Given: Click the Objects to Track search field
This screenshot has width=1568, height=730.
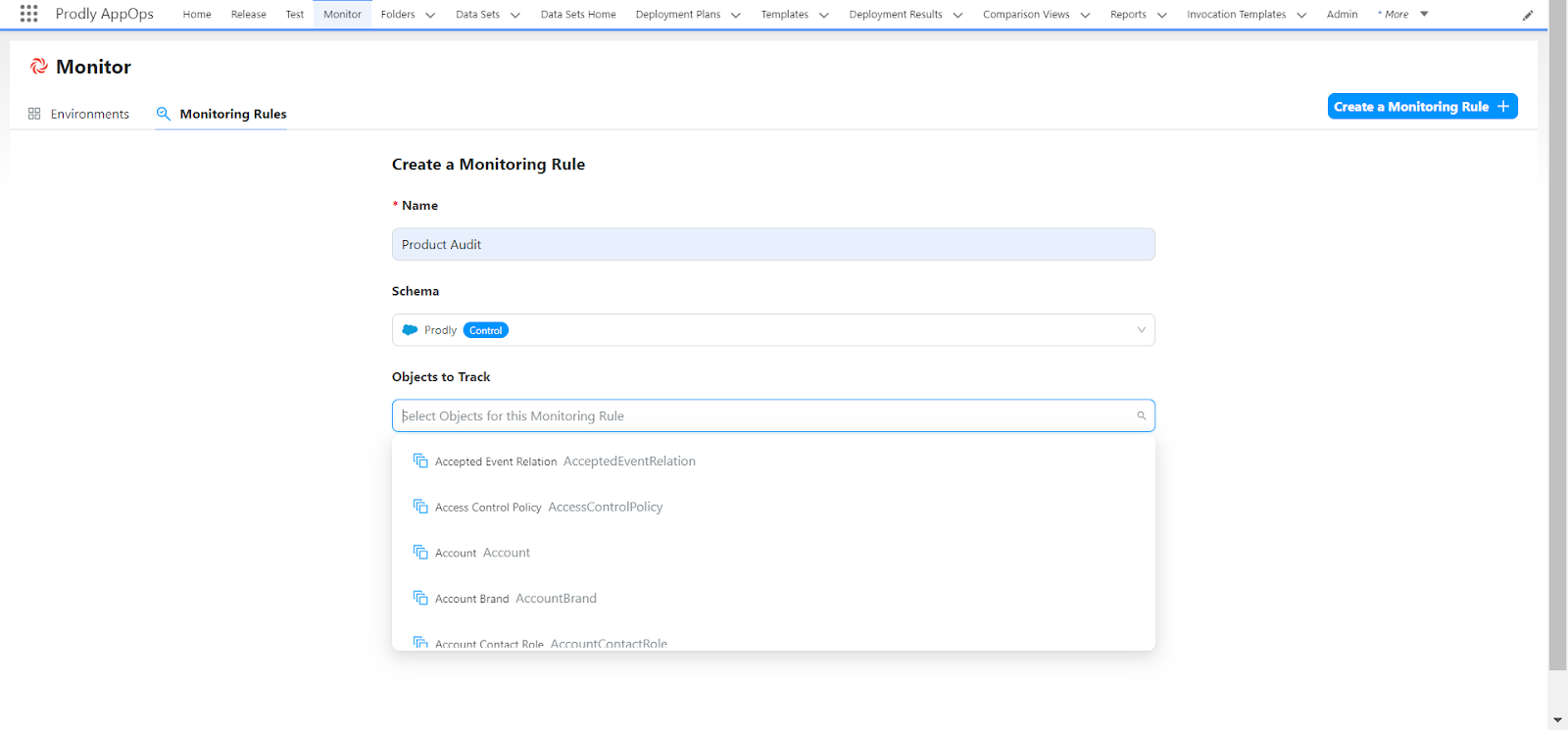Looking at the screenshot, I should click(x=773, y=415).
